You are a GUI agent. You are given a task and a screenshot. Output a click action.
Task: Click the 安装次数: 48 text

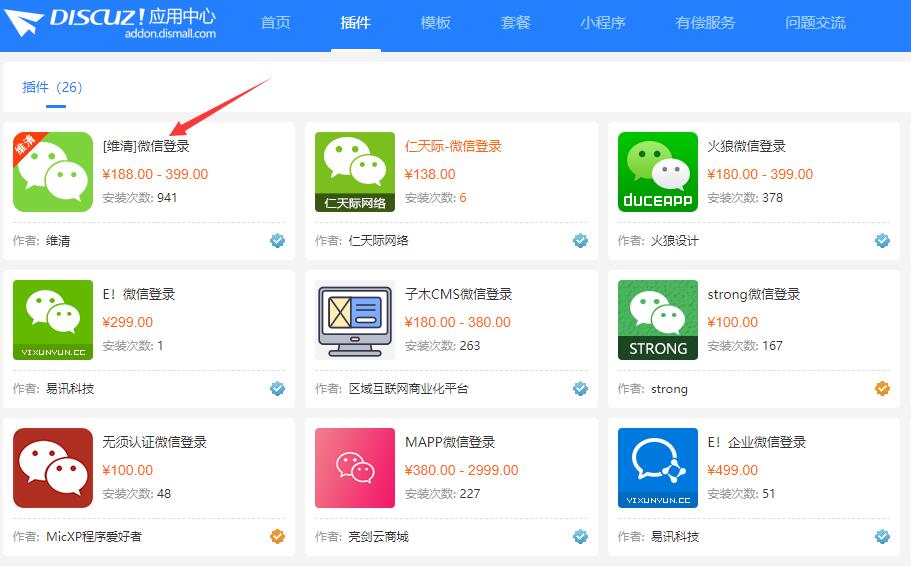(x=137, y=494)
